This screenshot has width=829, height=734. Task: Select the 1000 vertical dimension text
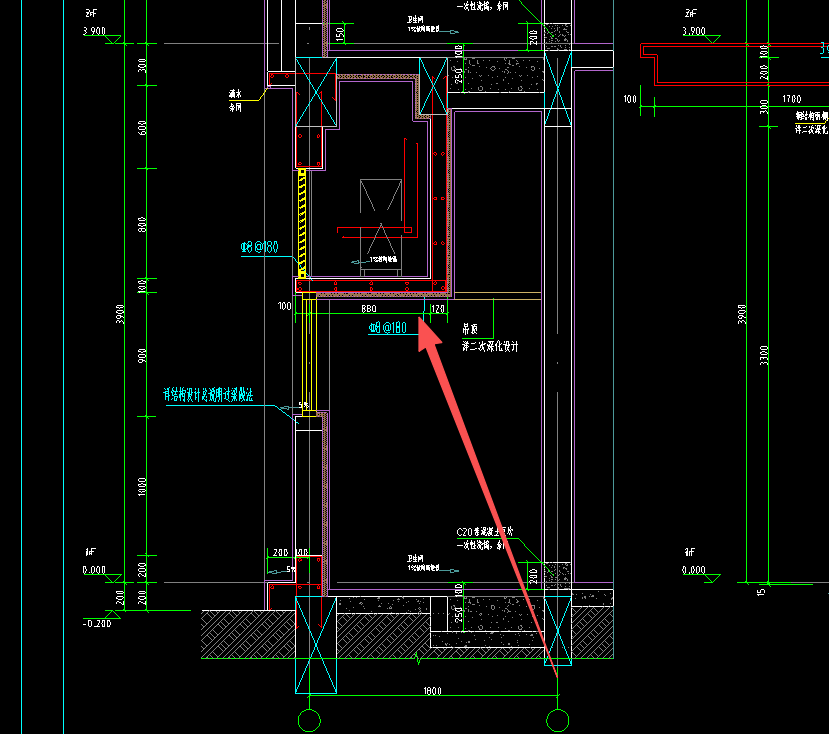(x=142, y=487)
